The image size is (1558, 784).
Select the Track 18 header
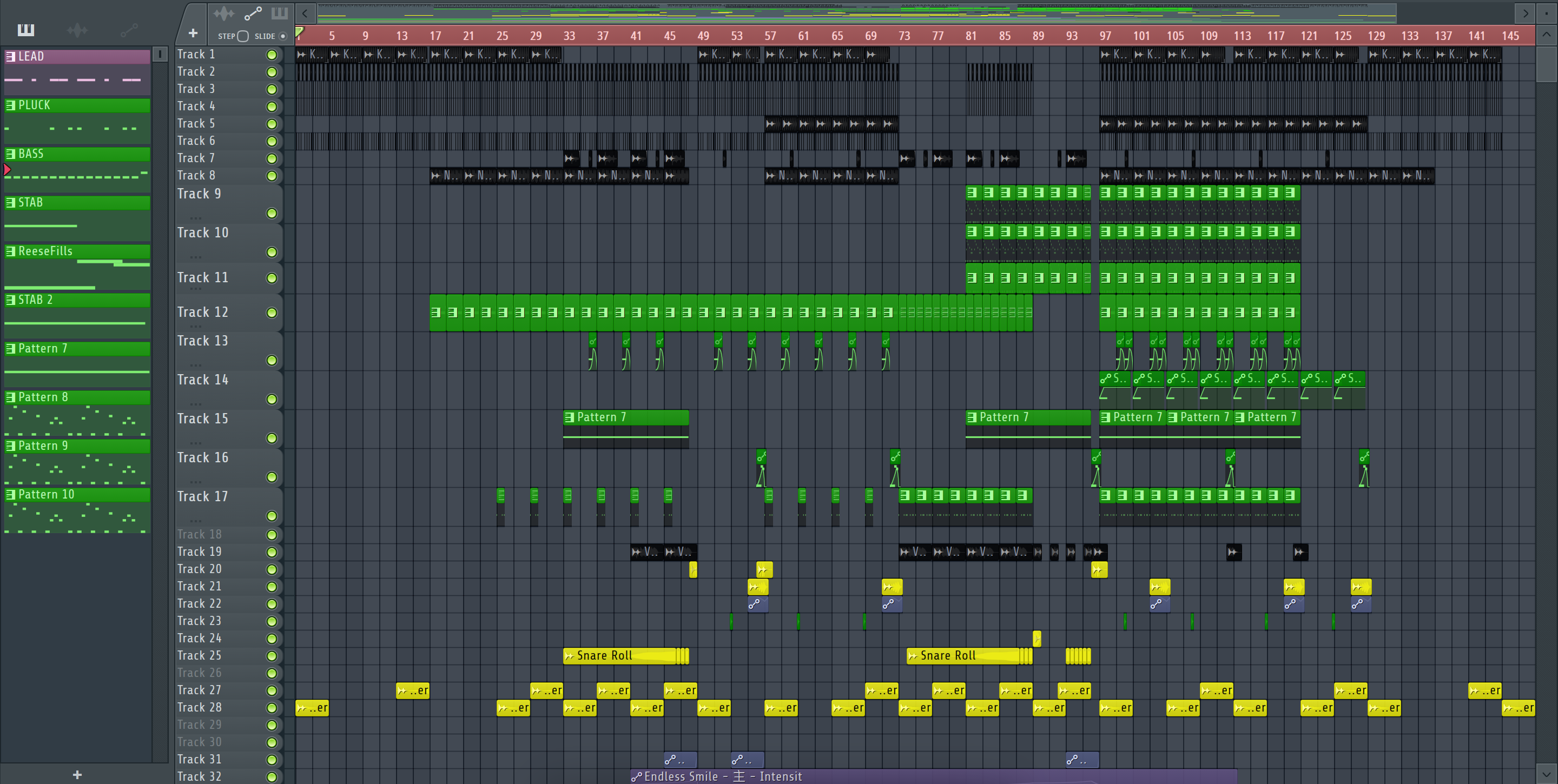[x=229, y=534]
